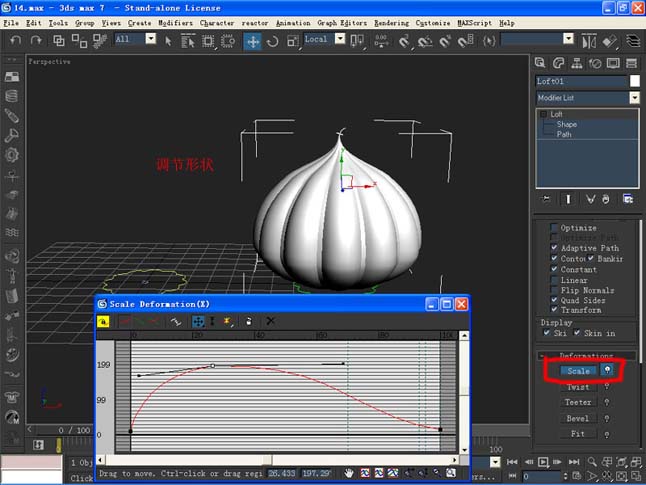Image resolution: width=646 pixels, height=485 pixels.
Task: Uncheck the Adaptive Path checkbox
Action: (554, 248)
